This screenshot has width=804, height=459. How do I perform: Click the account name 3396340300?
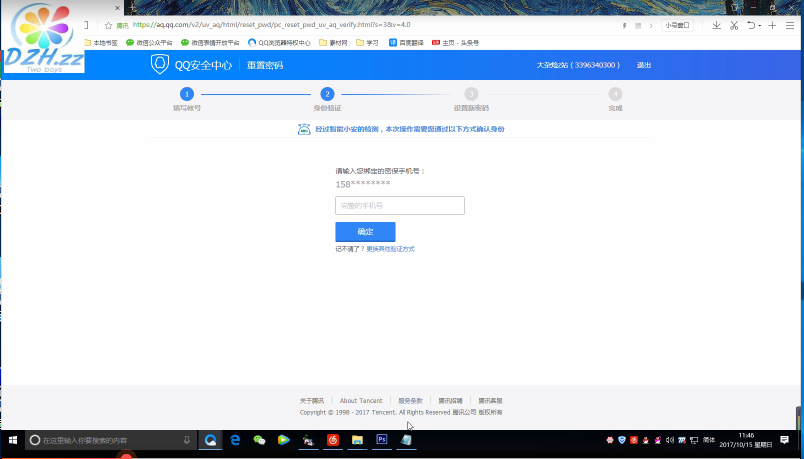point(578,65)
